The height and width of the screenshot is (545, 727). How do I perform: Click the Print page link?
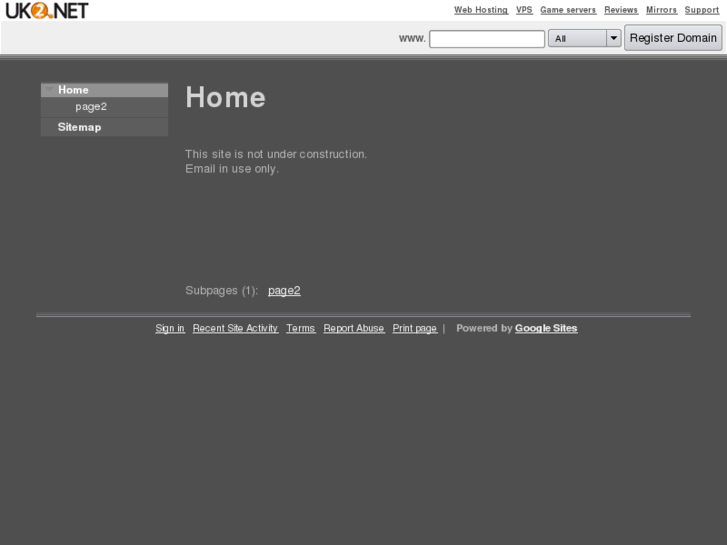tap(415, 328)
